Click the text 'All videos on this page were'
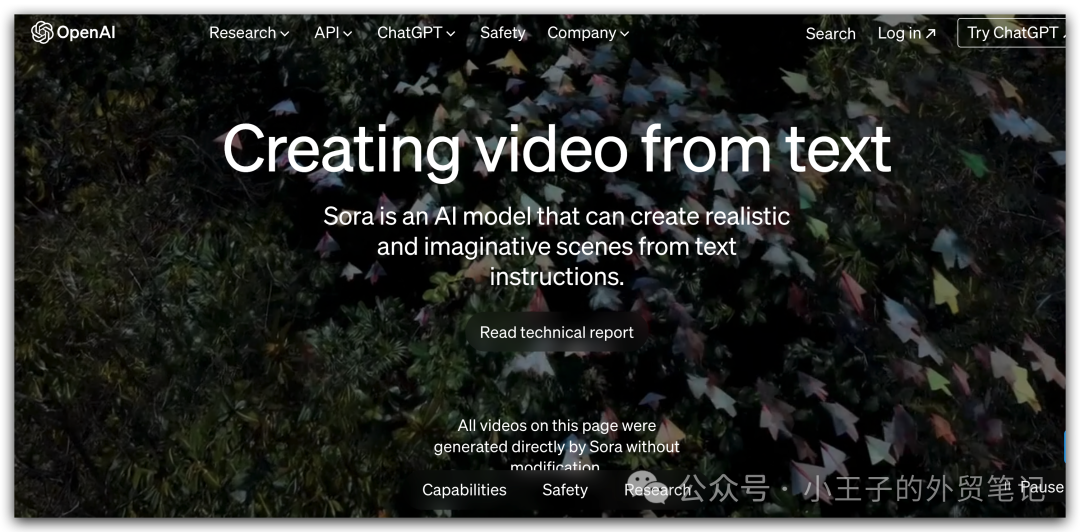This screenshot has width=1080, height=532. click(557, 425)
